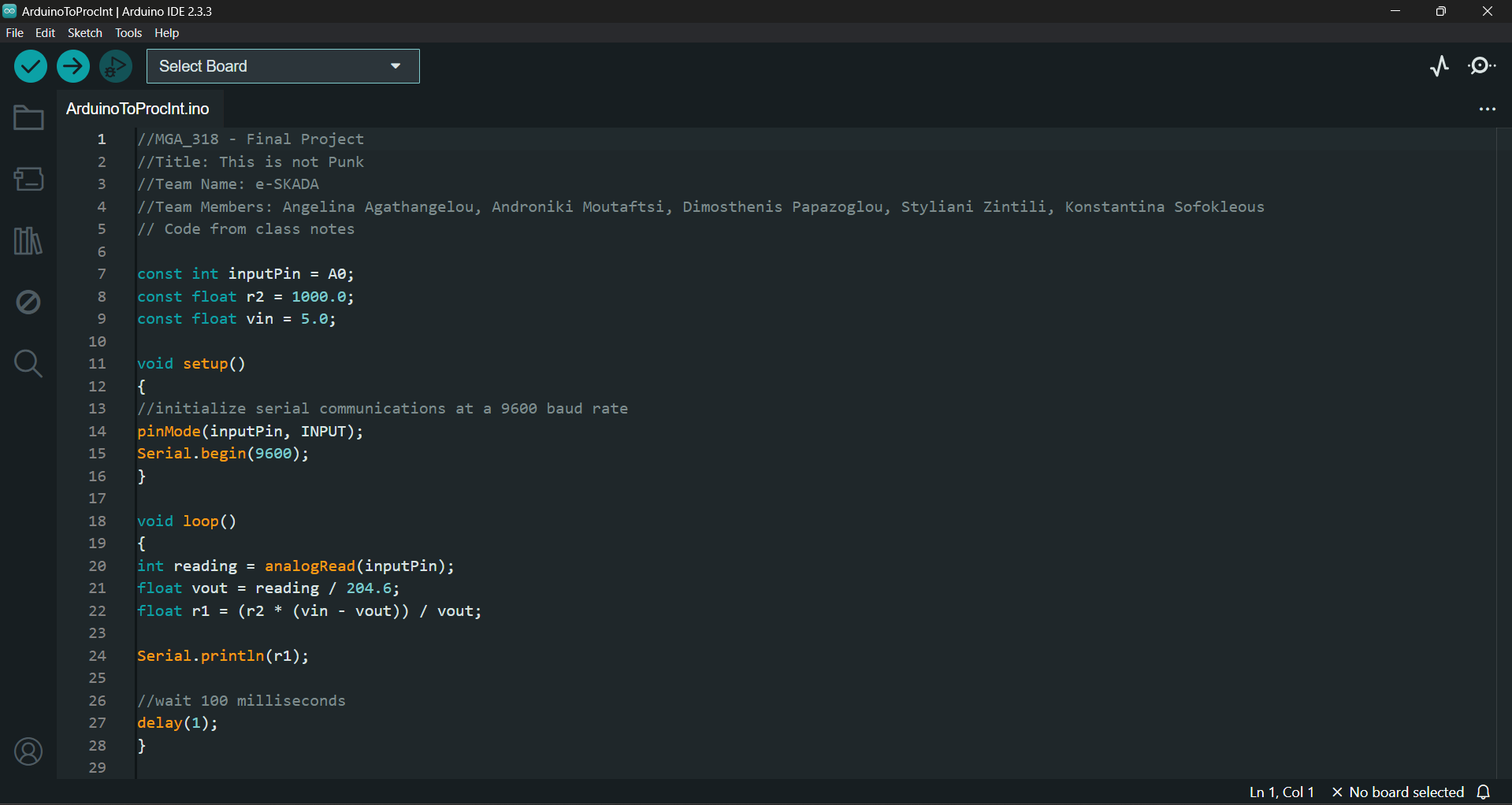Select the ArduinoToProcInt.ino tab
Image resolution: width=1512 pixels, height=805 pixels.
click(x=138, y=109)
